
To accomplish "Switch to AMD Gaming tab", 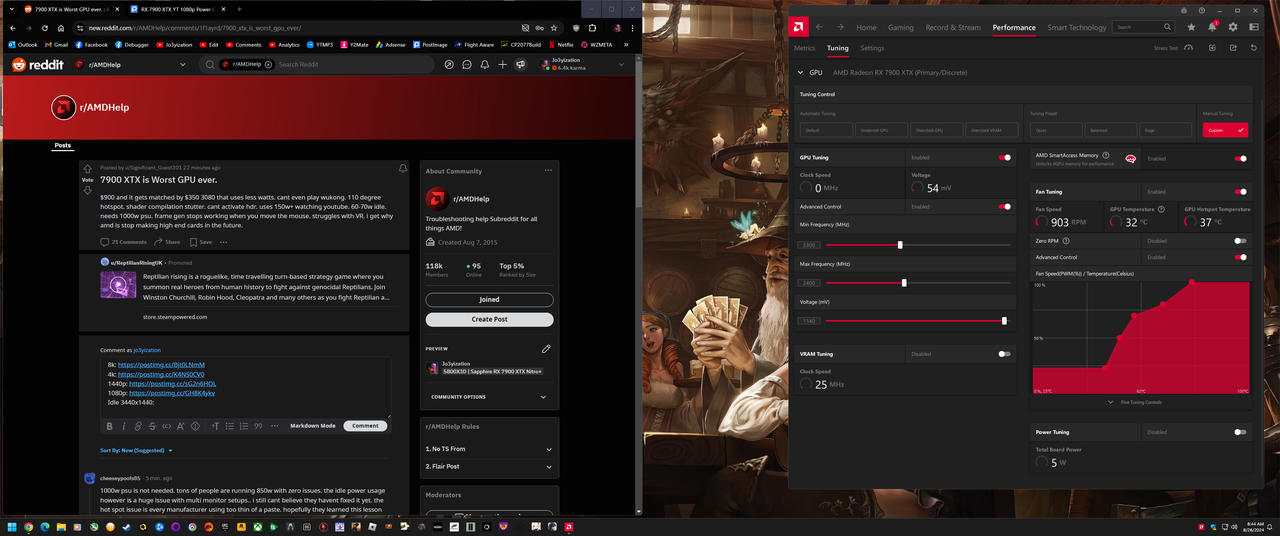I will (x=900, y=28).
